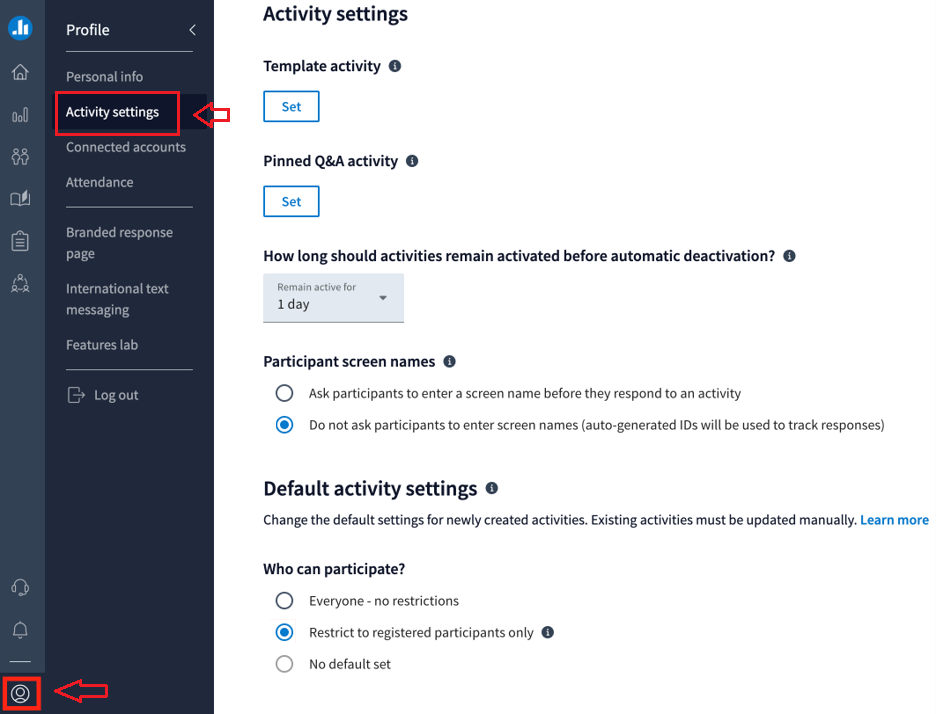The width and height of the screenshot is (936, 714).
Task: Collapse the Profile panel with the chevron
Action: tap(192, 30)
